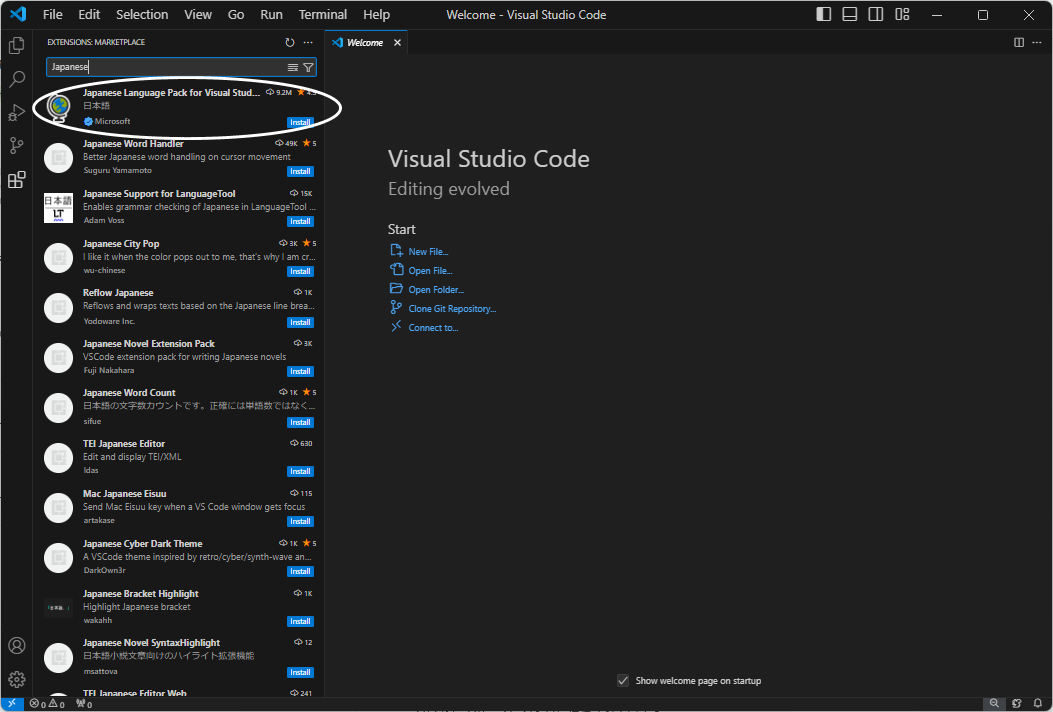Screen dimensions: 1053x712
Task: Open the notifications bell
Action: [x=1038, y=703]
